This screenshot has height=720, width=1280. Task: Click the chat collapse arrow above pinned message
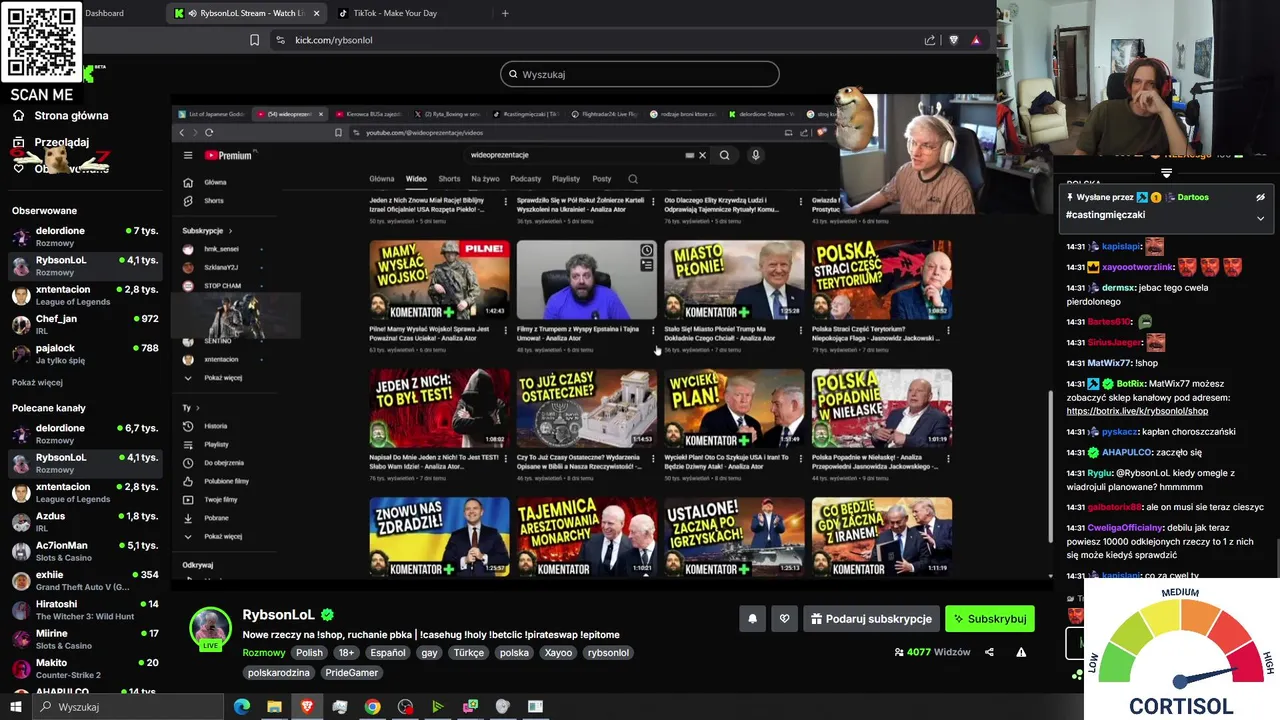coord(1166,173)
